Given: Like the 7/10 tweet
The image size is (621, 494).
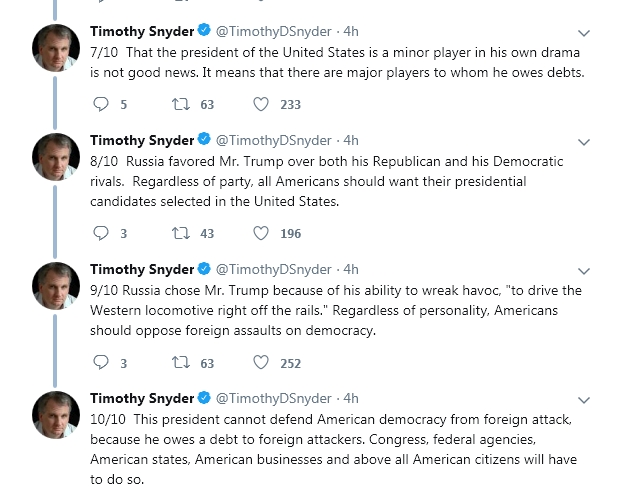Looking at the screenshot, I should click(x=261, y=104).
